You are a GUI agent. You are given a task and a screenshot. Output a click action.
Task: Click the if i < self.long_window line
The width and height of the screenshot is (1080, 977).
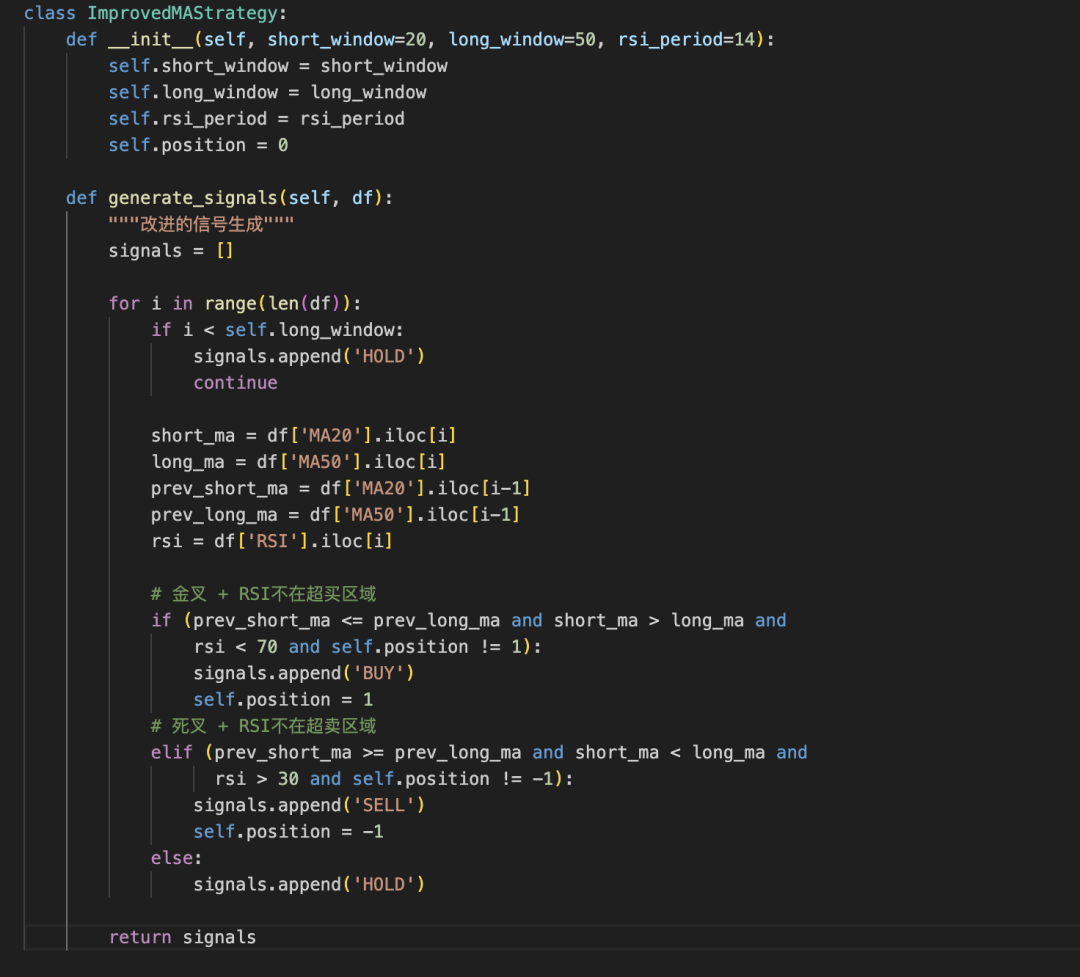(x=278, y=330)
